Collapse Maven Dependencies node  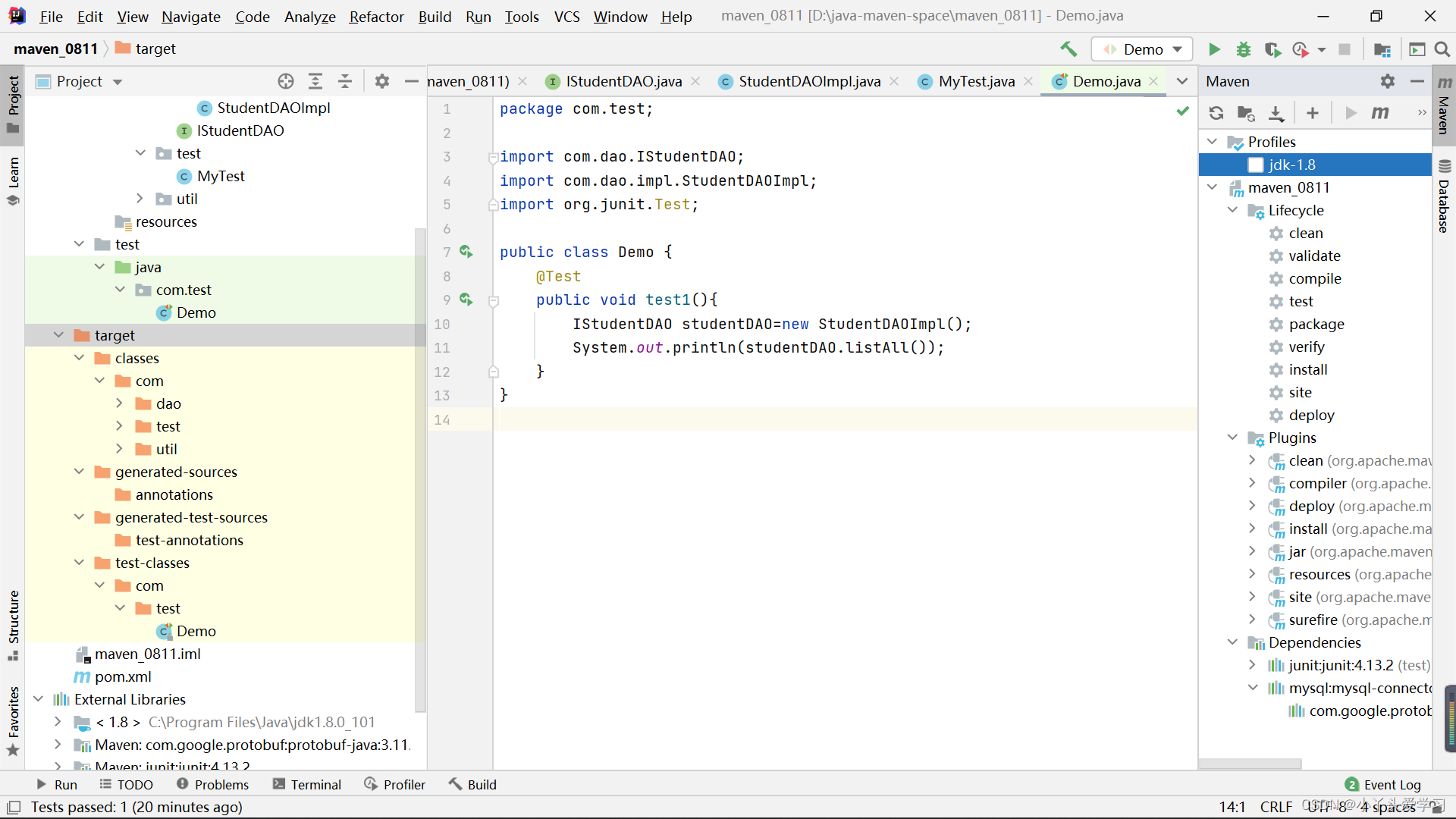click(1233, 642)
